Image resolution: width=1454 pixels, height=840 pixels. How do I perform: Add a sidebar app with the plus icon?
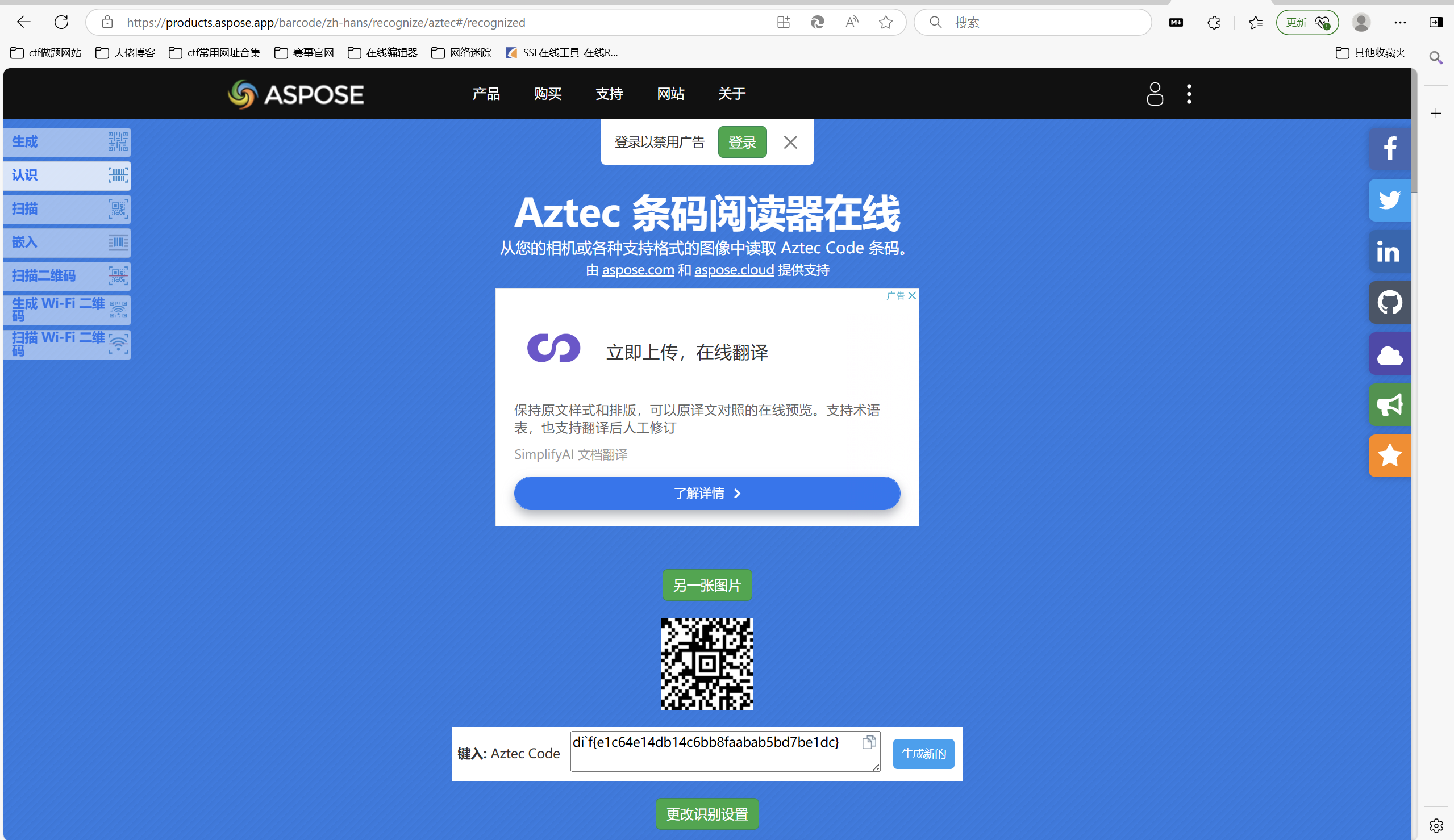pyautogui.click(x=1436, y=113)
